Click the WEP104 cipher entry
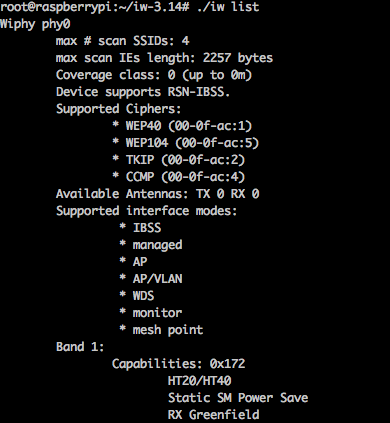This screenshot has width=390, height=423. (x=185, y=143)
